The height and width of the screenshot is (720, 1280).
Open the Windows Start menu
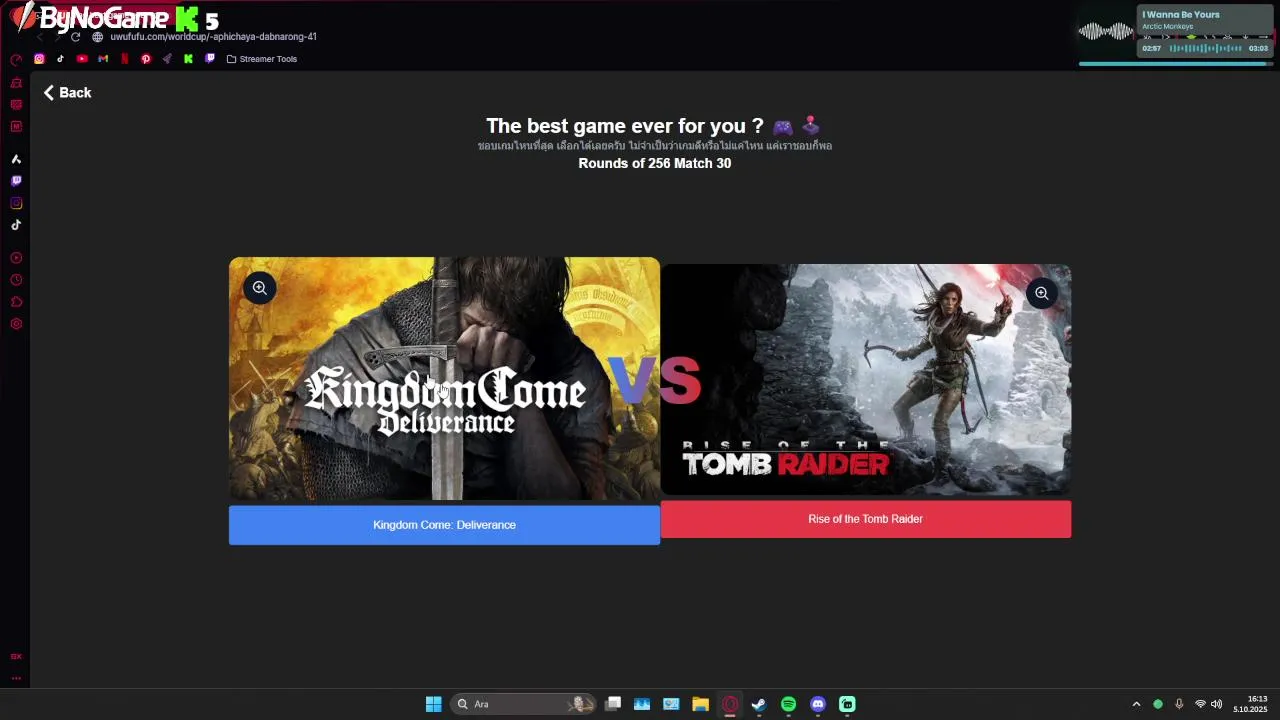click(x=433, y=704)
